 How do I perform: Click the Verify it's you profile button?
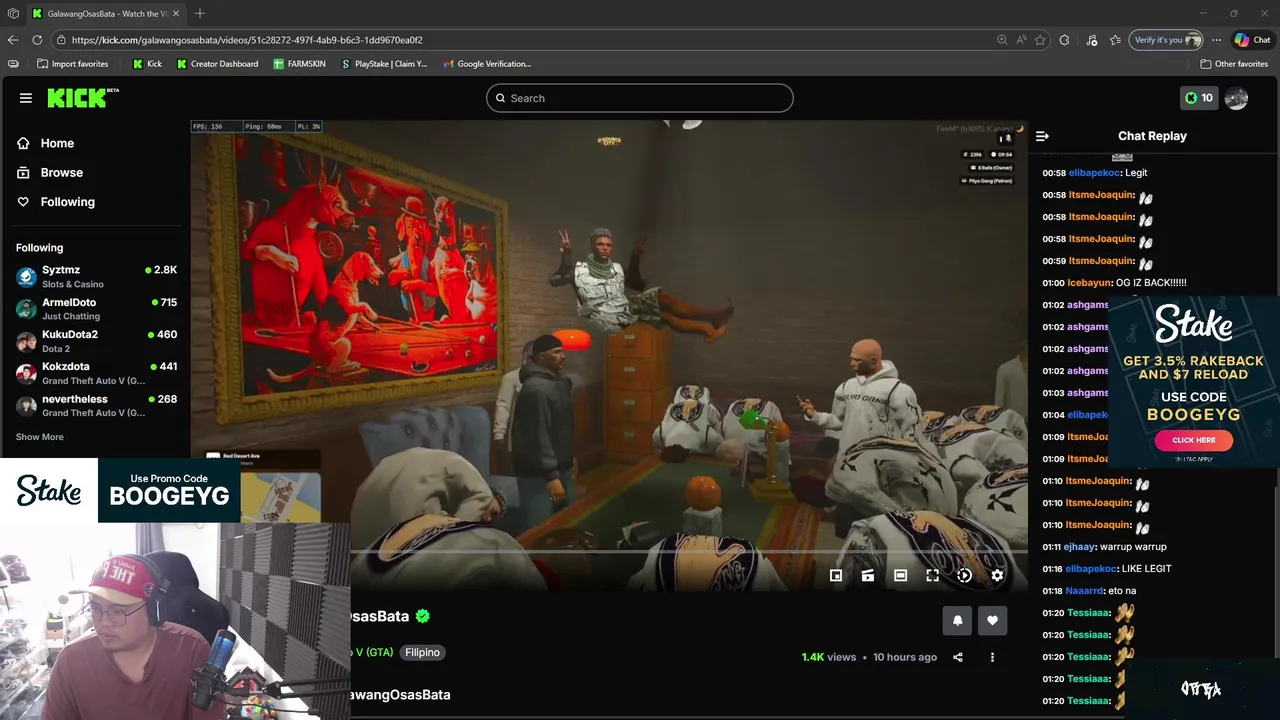[1166, 40]
